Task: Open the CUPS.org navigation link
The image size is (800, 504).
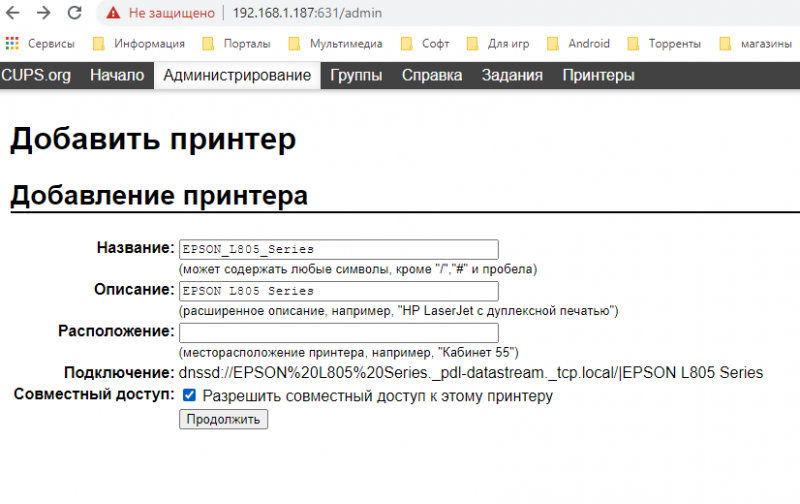Action: point(36,75)
